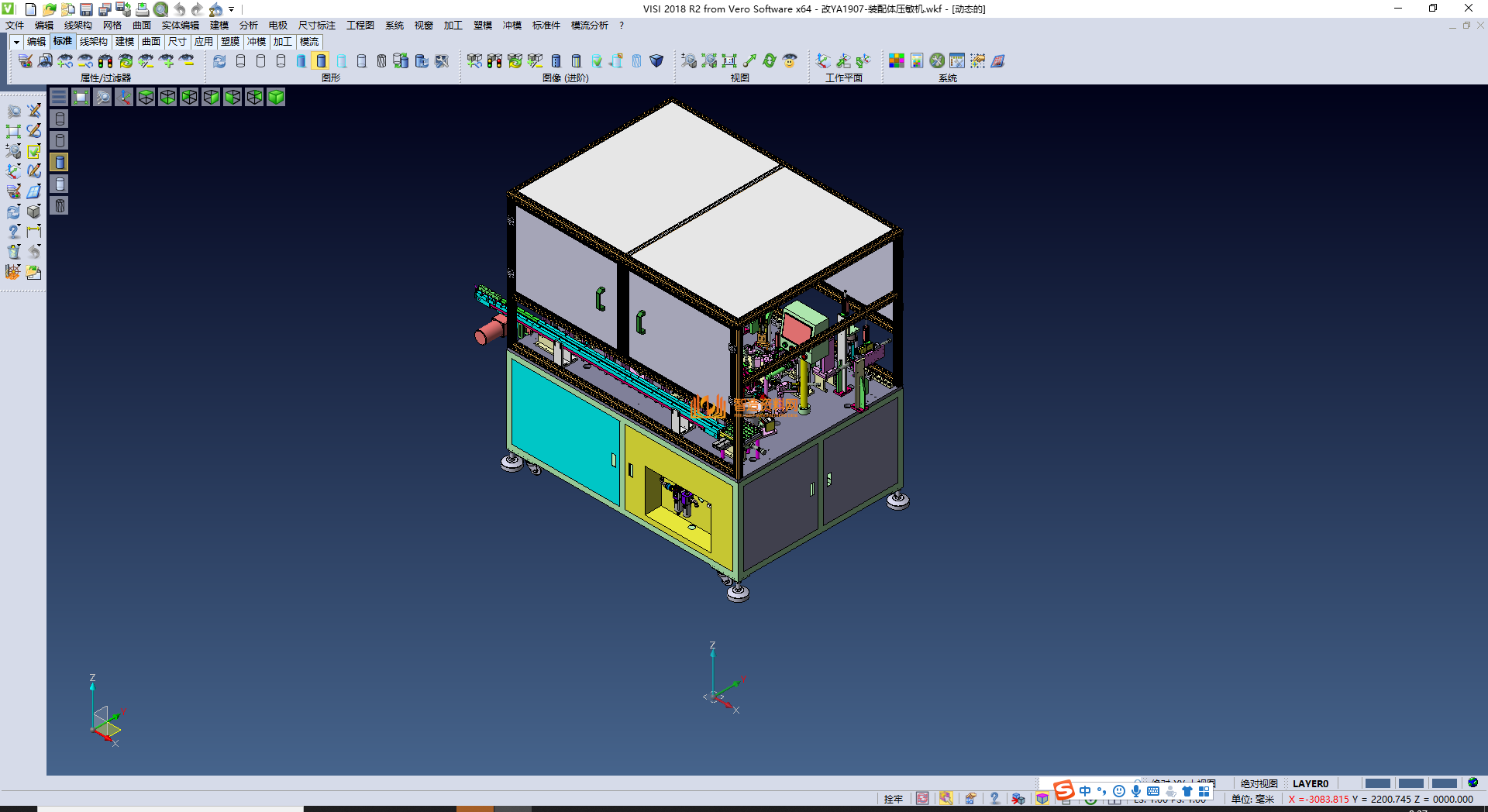Viewport: 1488px width, 812px height.
Task: Click the recycle bin delete icon in left sidebar
Action: pos(14,252)
